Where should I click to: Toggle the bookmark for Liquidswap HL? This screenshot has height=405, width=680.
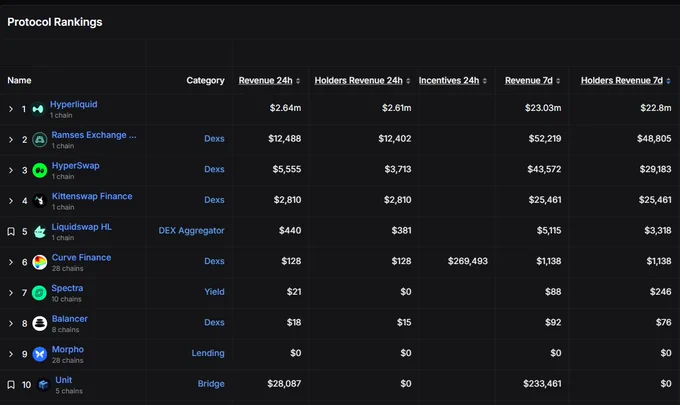pyautogui.click(x=11, y=232)
